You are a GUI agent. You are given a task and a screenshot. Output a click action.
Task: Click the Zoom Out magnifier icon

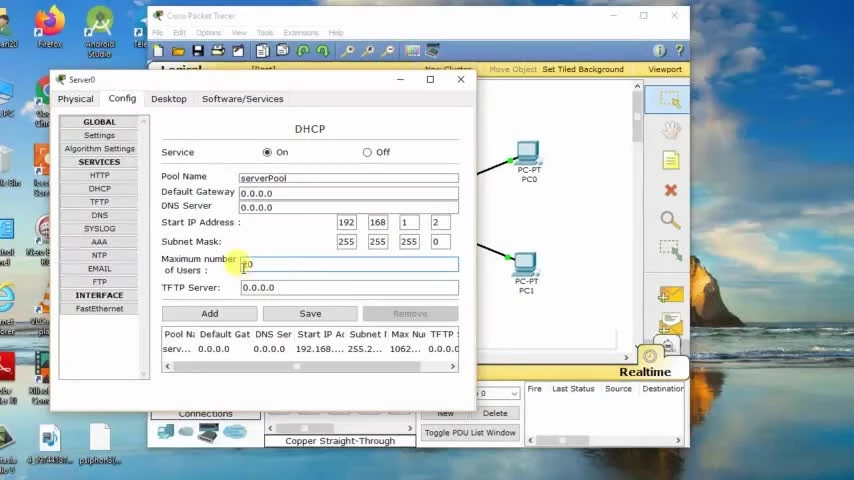[x=388, y=51]
